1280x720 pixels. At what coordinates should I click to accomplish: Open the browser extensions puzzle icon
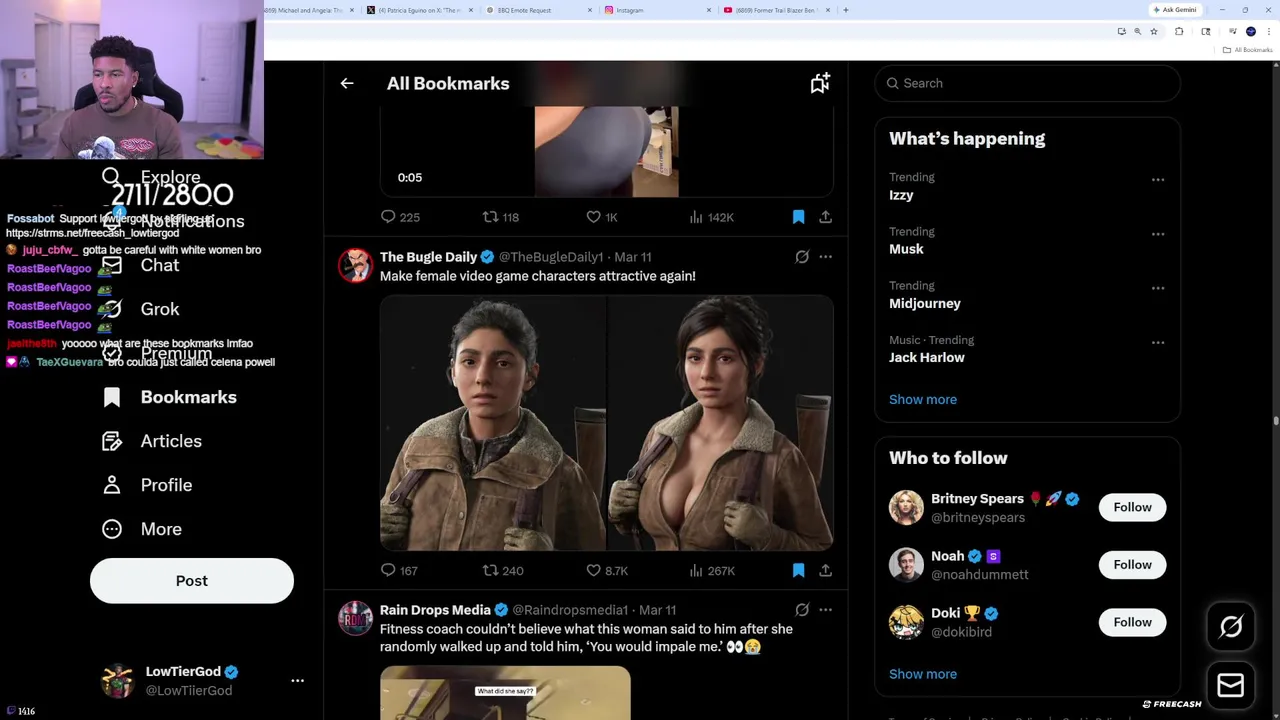click(x=1179, y=32)
